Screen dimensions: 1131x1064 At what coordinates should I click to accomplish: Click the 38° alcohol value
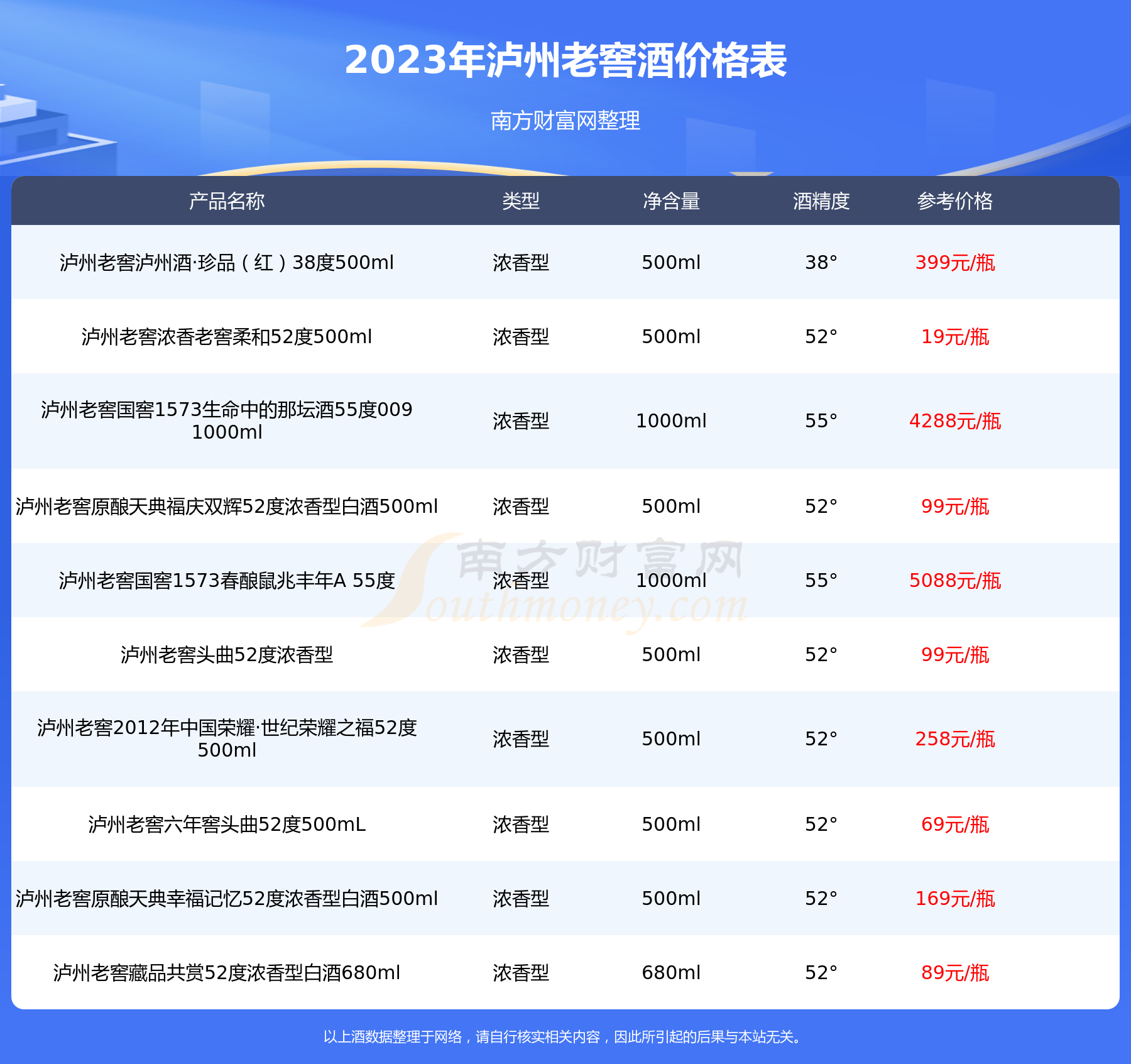point(821,262)
